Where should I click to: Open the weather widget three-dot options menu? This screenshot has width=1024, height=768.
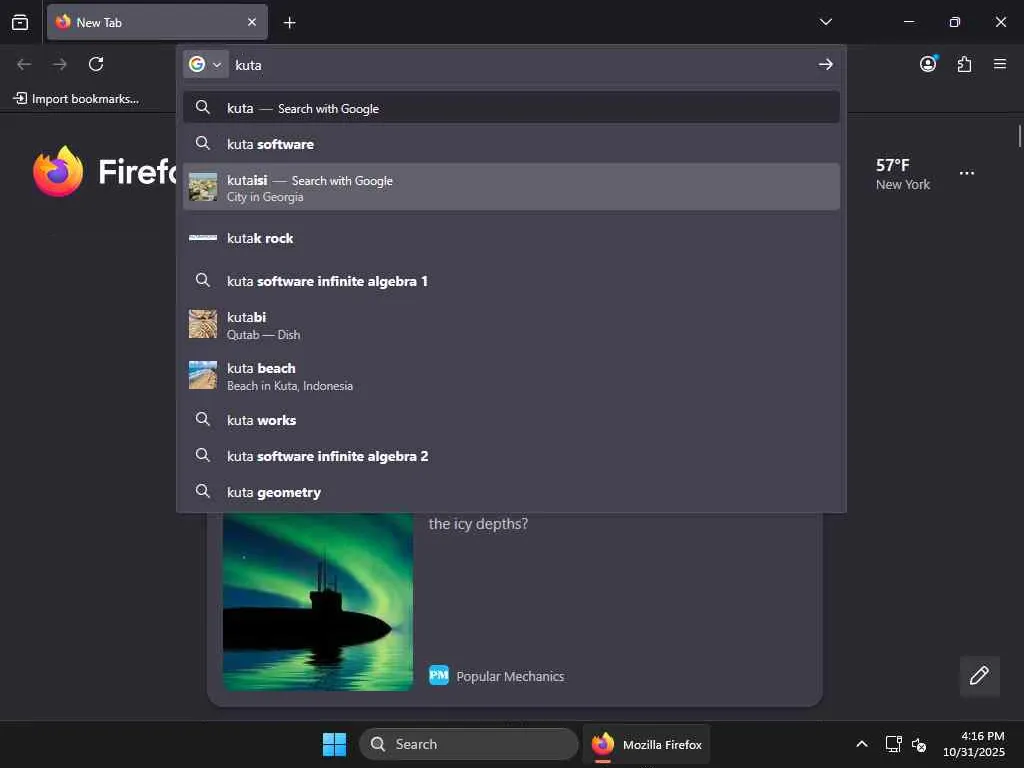coord(967,173)
